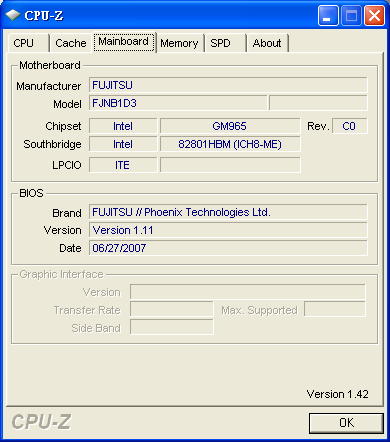The image size is (390, 442).
Task: Click the LPCIO label
Action: [x=67, y=165]
